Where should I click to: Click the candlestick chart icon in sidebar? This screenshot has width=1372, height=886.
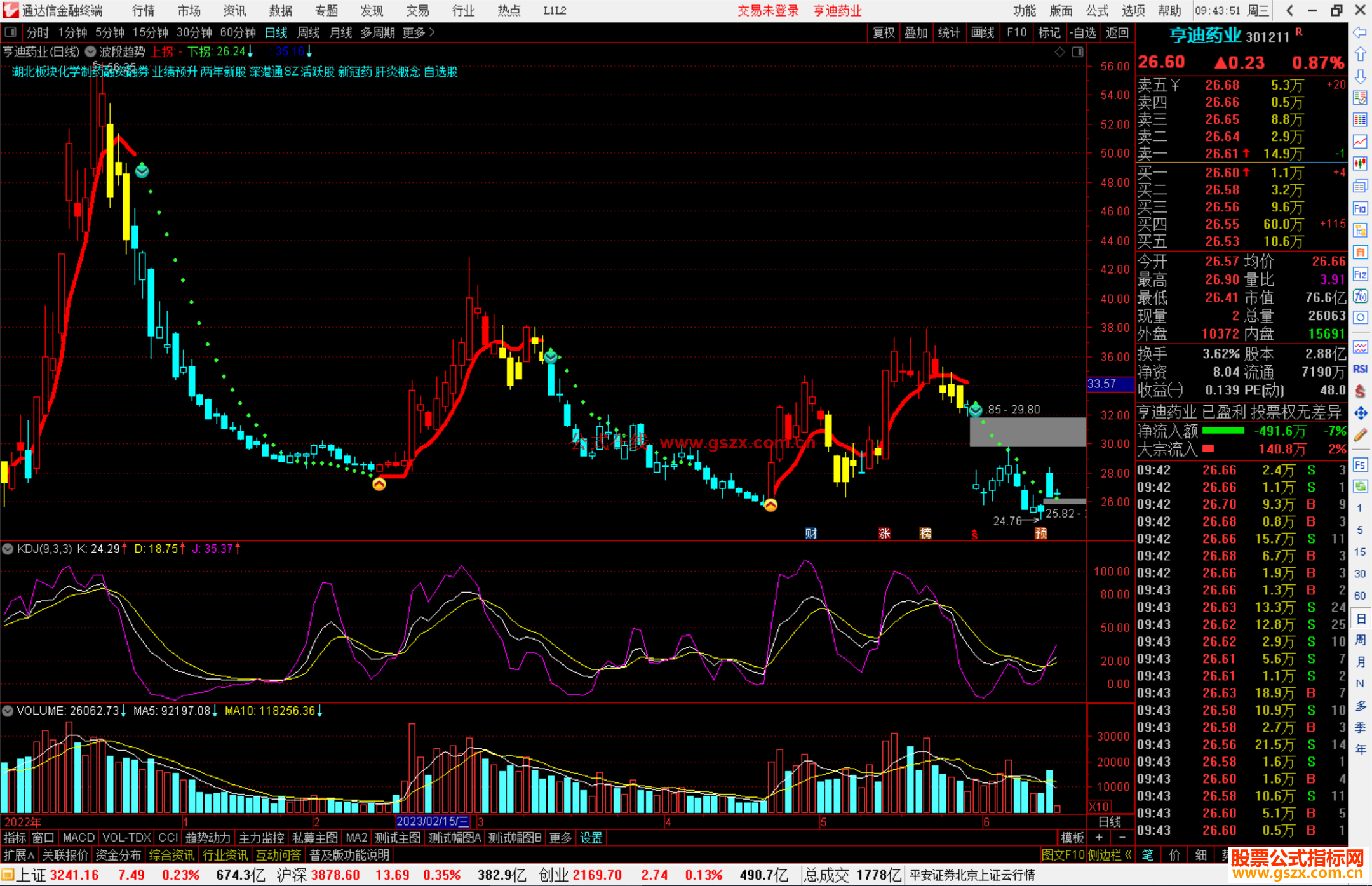pos(1360,163)
